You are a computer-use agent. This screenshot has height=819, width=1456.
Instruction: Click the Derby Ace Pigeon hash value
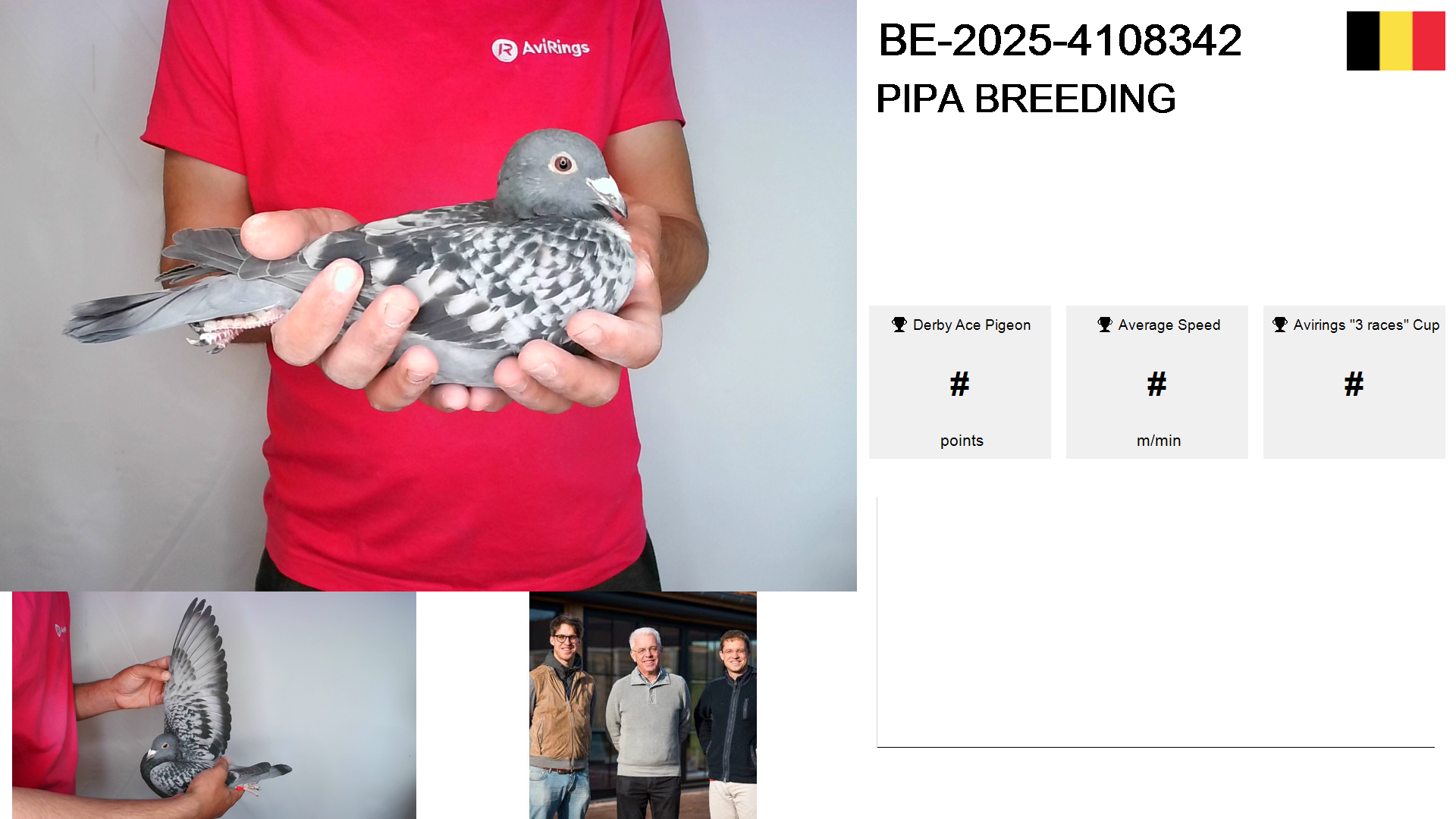tap(960, 384)
